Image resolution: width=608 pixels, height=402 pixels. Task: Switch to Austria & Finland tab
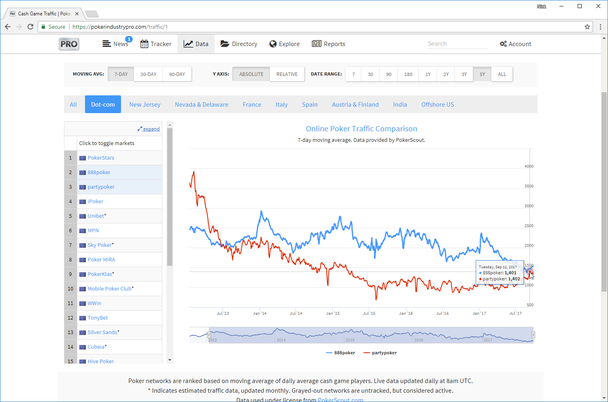(355, 104)
